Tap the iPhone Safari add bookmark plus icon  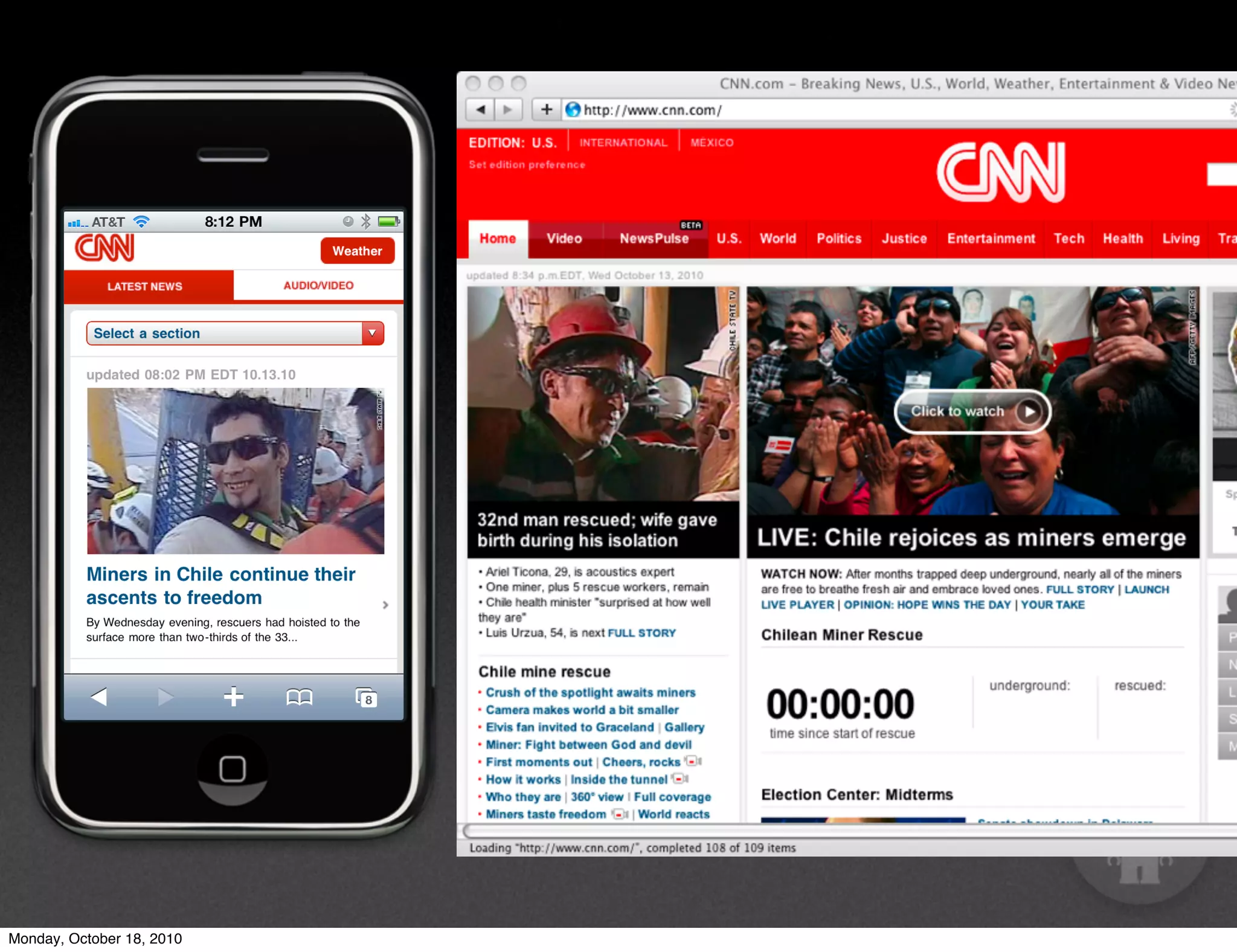pyautogui.click(x=233, y=697)
